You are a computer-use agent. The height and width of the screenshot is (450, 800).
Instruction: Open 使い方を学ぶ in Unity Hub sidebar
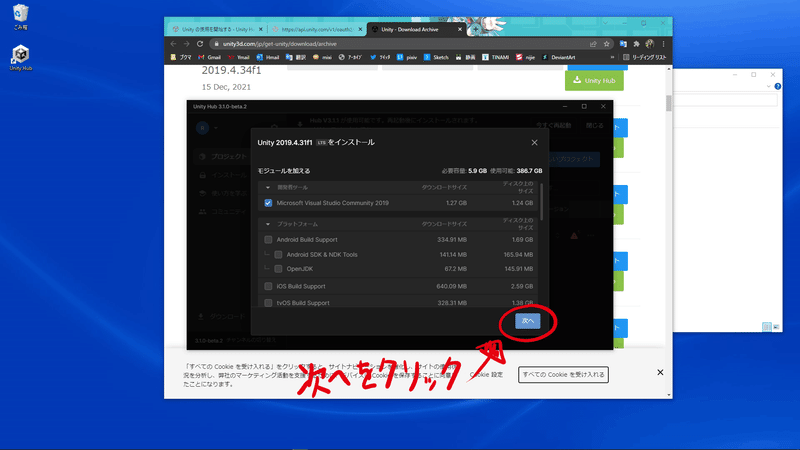point(223,193)
